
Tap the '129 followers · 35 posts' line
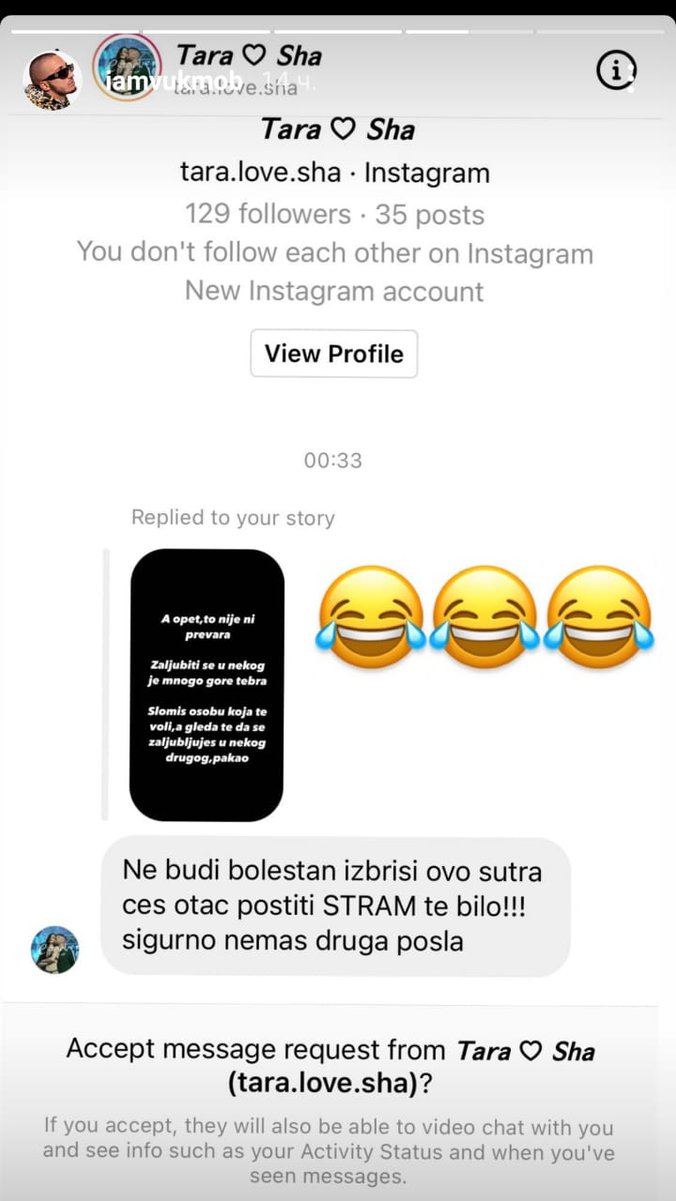pyautogui.click(x=335, y=214)
